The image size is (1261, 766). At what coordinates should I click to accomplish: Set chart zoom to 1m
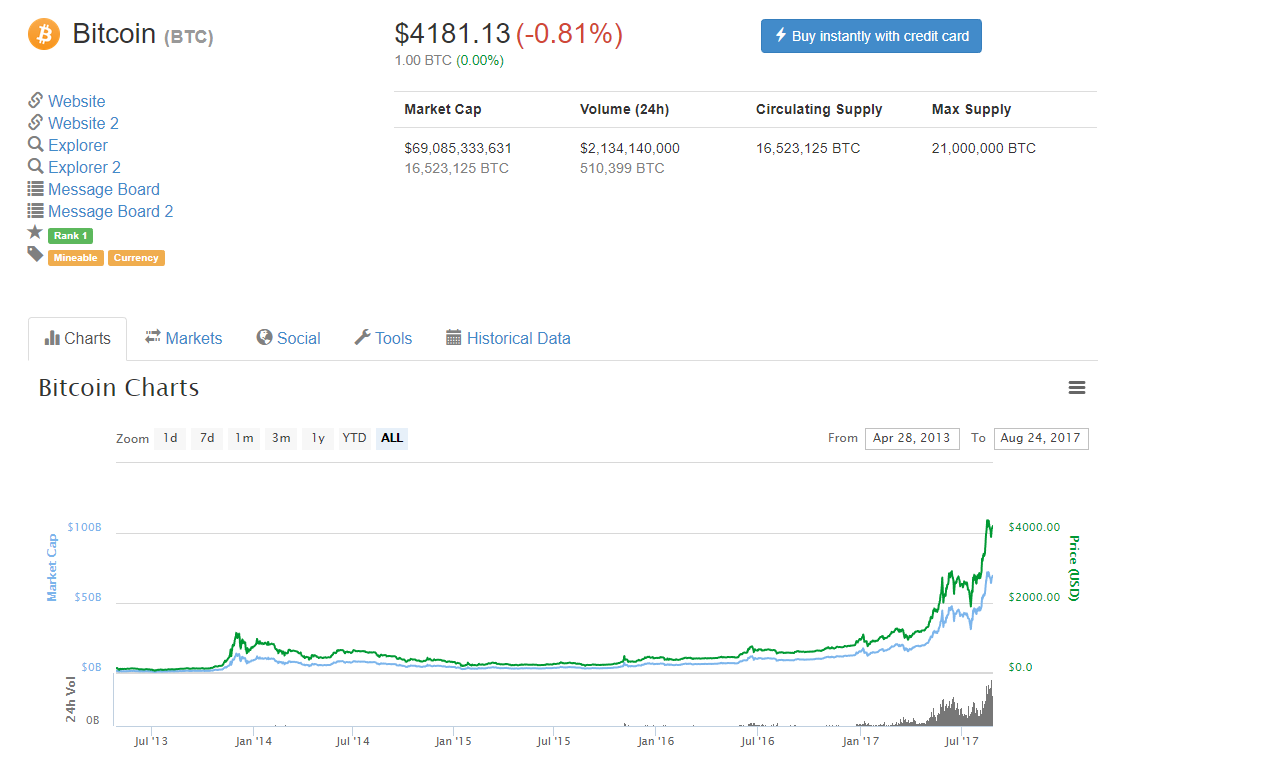(244, 438)
